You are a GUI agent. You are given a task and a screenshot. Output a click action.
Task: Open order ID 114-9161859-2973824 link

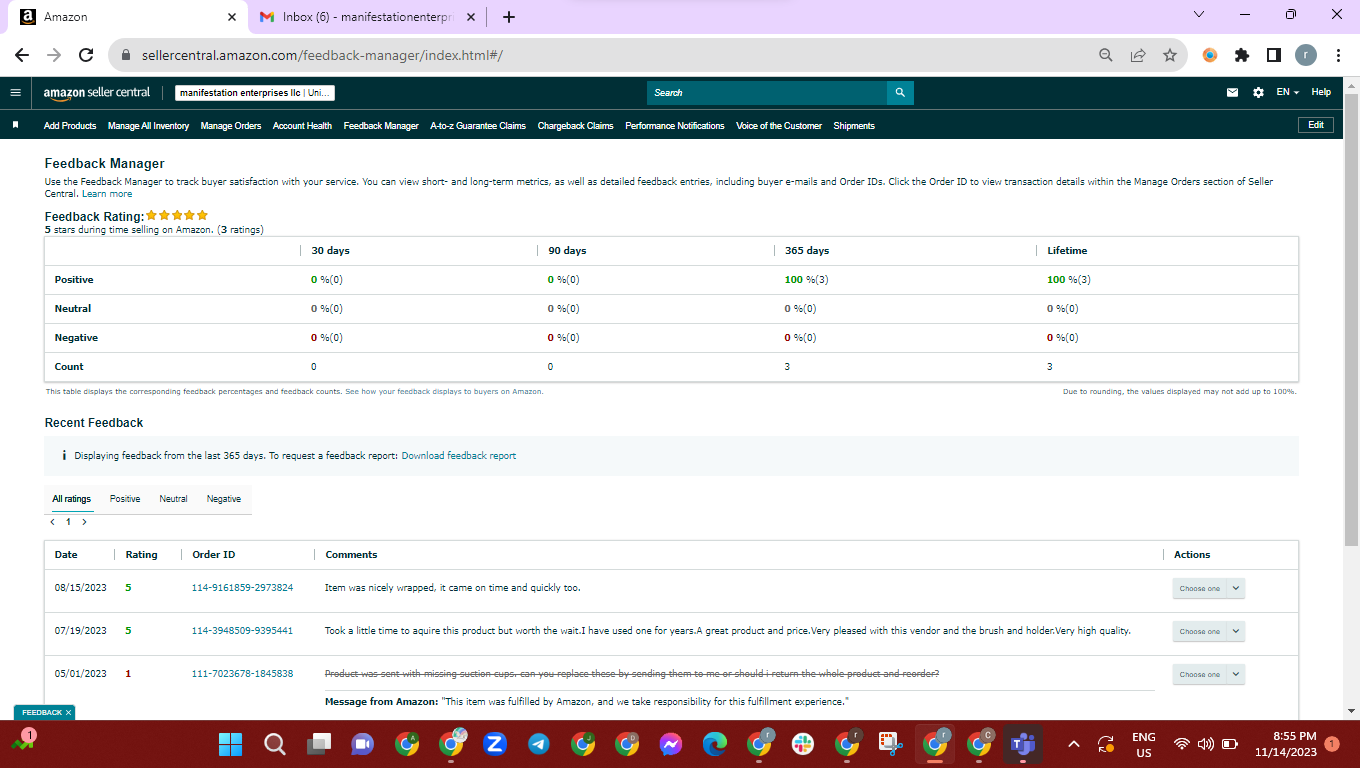coord(243,588)
